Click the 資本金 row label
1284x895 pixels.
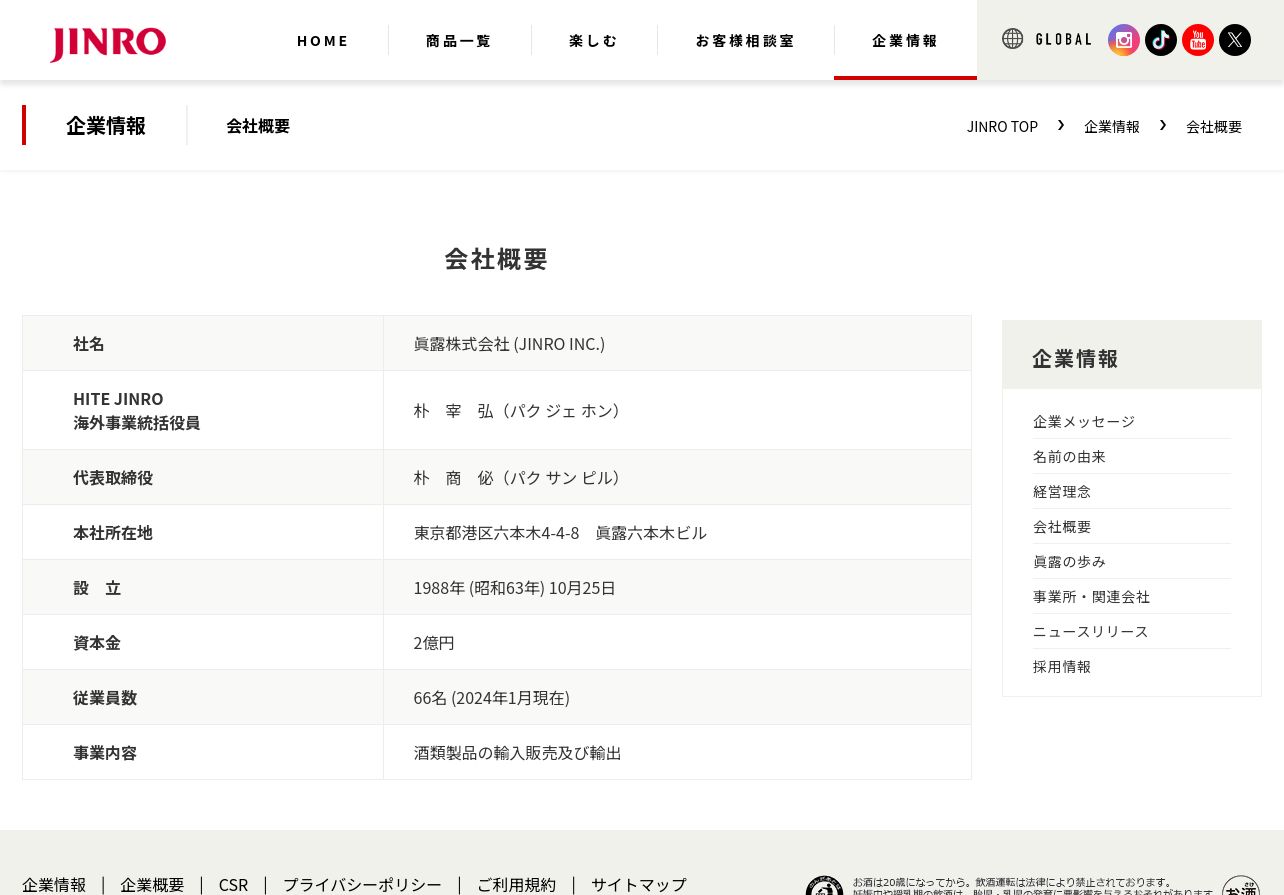click(97, 643)
